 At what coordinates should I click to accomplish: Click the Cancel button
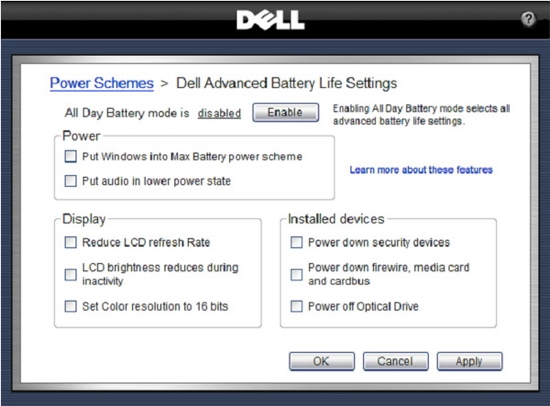tap(395, 361)
